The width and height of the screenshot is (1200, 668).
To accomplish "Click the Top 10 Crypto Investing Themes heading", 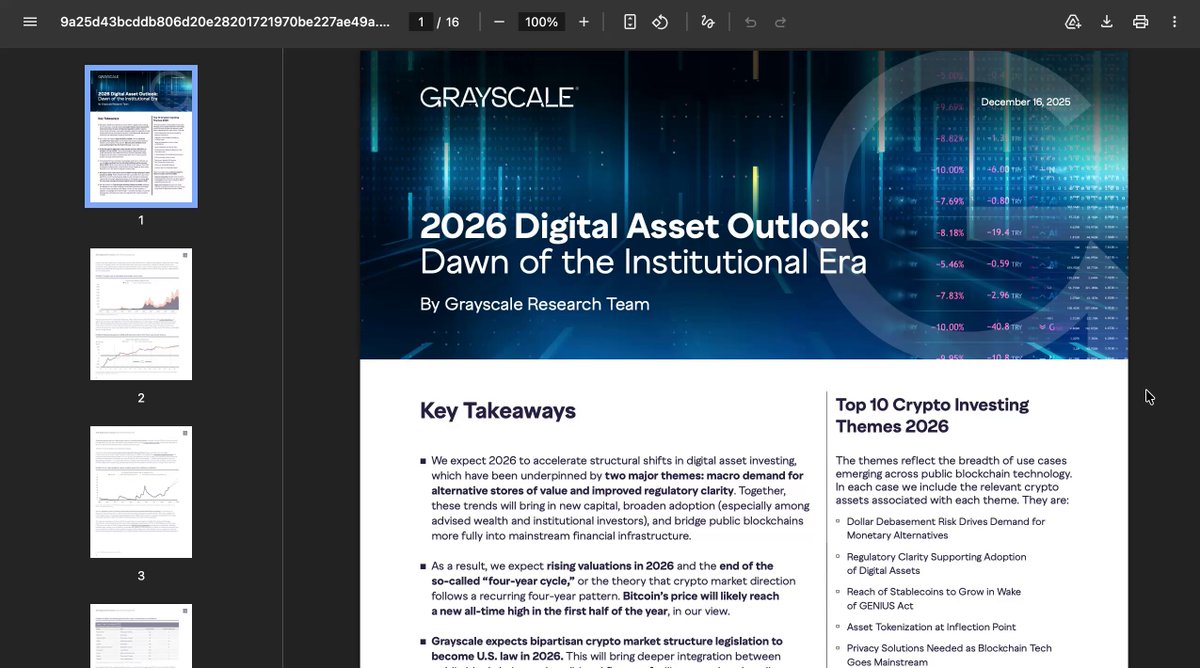I will tap(932, 415).
